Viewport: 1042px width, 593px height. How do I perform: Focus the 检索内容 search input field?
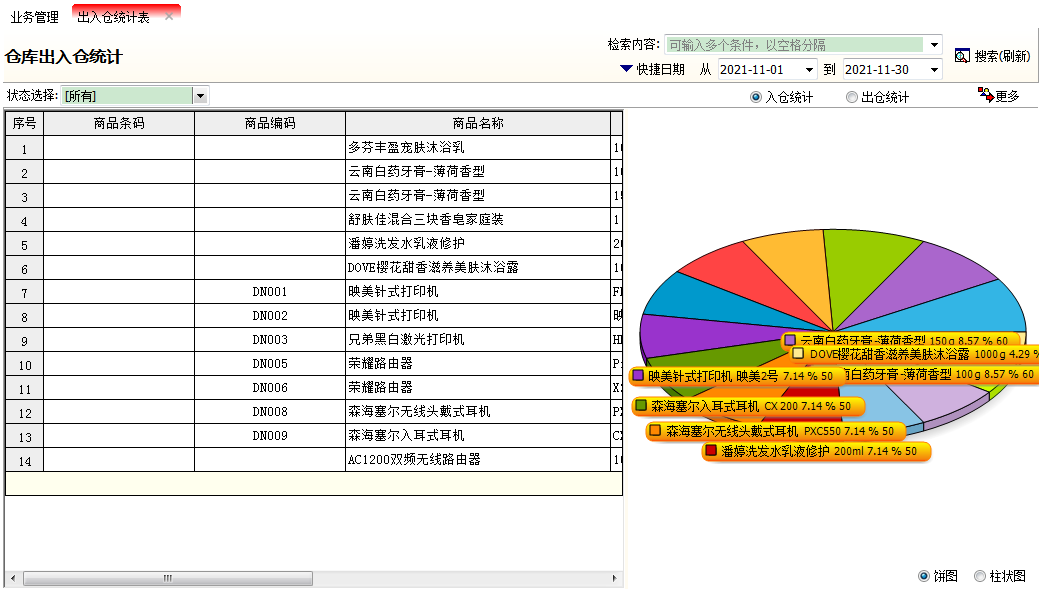795,45
